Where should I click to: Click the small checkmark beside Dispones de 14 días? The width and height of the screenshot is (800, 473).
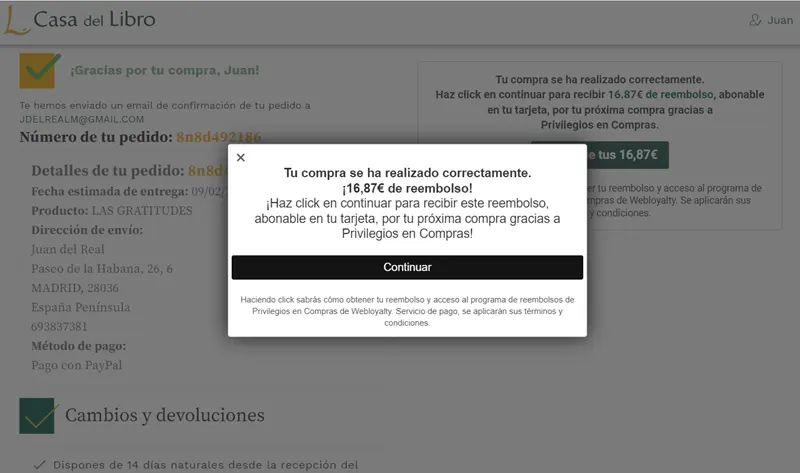tap(38, 465)
